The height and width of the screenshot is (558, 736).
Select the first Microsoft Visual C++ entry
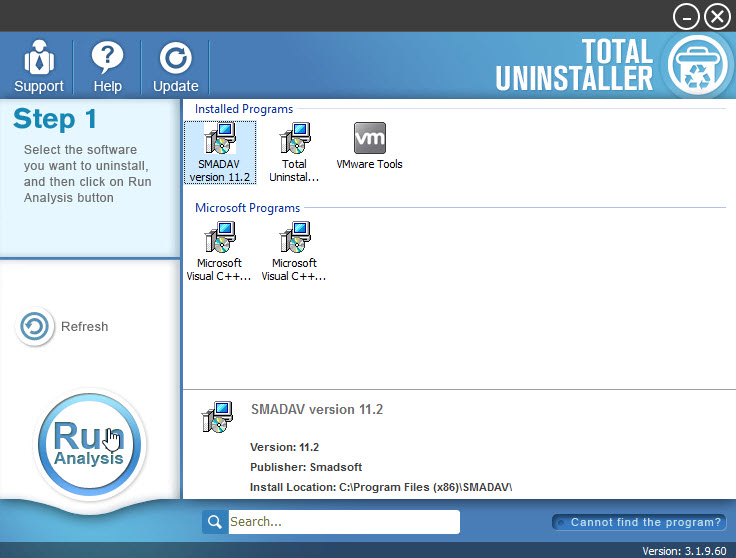(219, 252)
